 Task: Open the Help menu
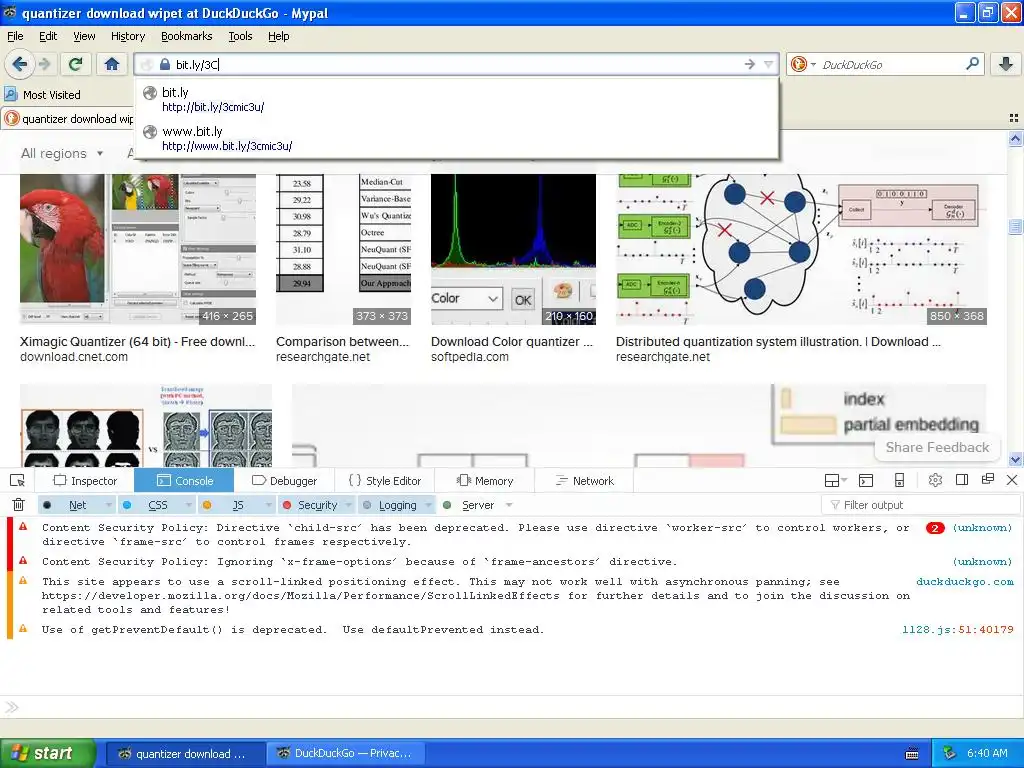click(x=278, y=36)
